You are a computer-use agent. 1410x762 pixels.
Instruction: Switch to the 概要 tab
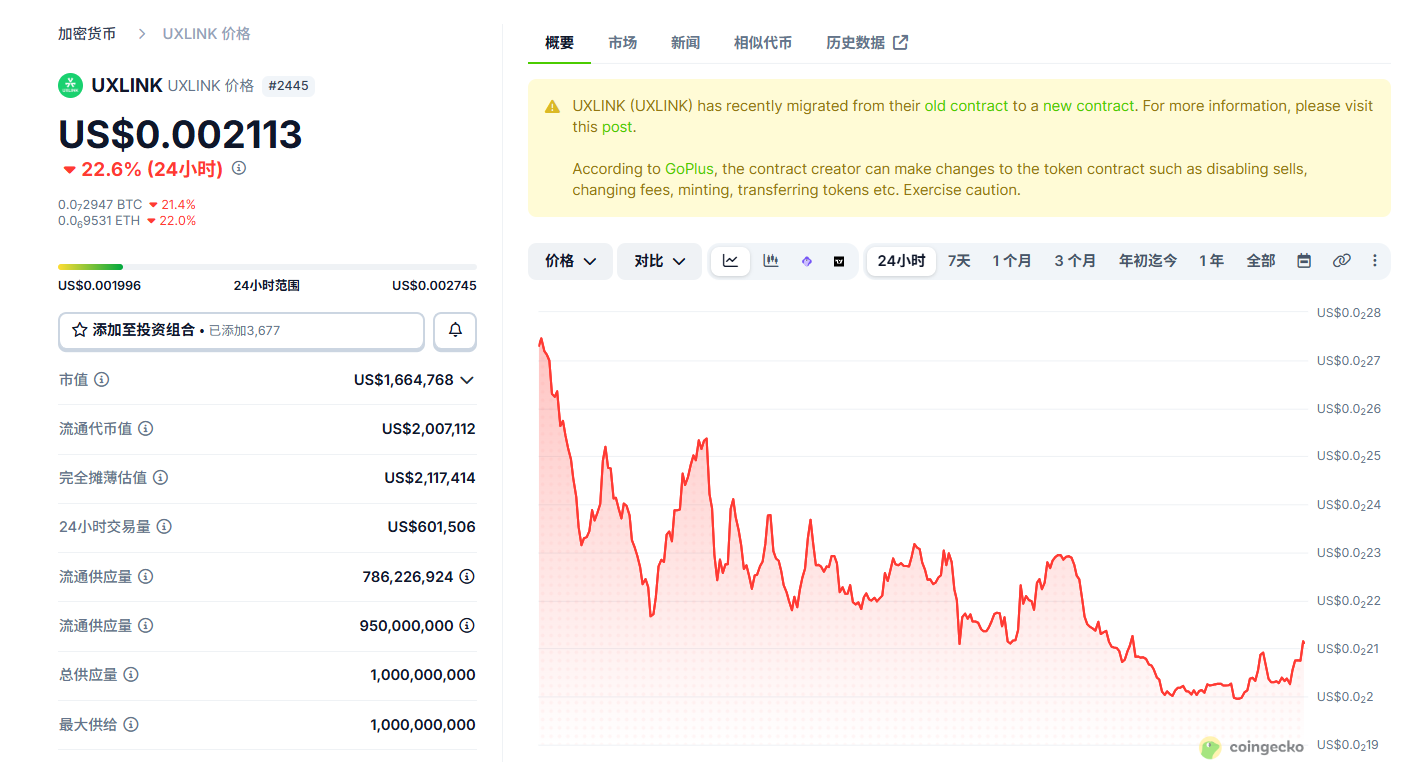[559, 43]
